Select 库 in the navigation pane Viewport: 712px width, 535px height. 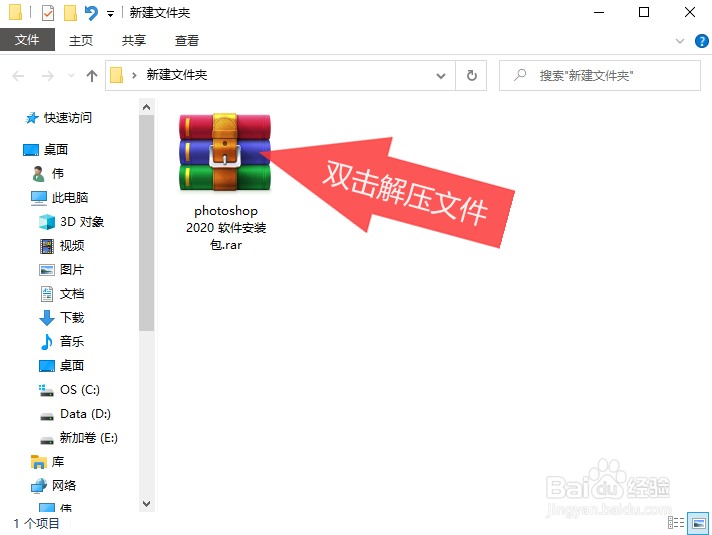(x=58, y=462)
